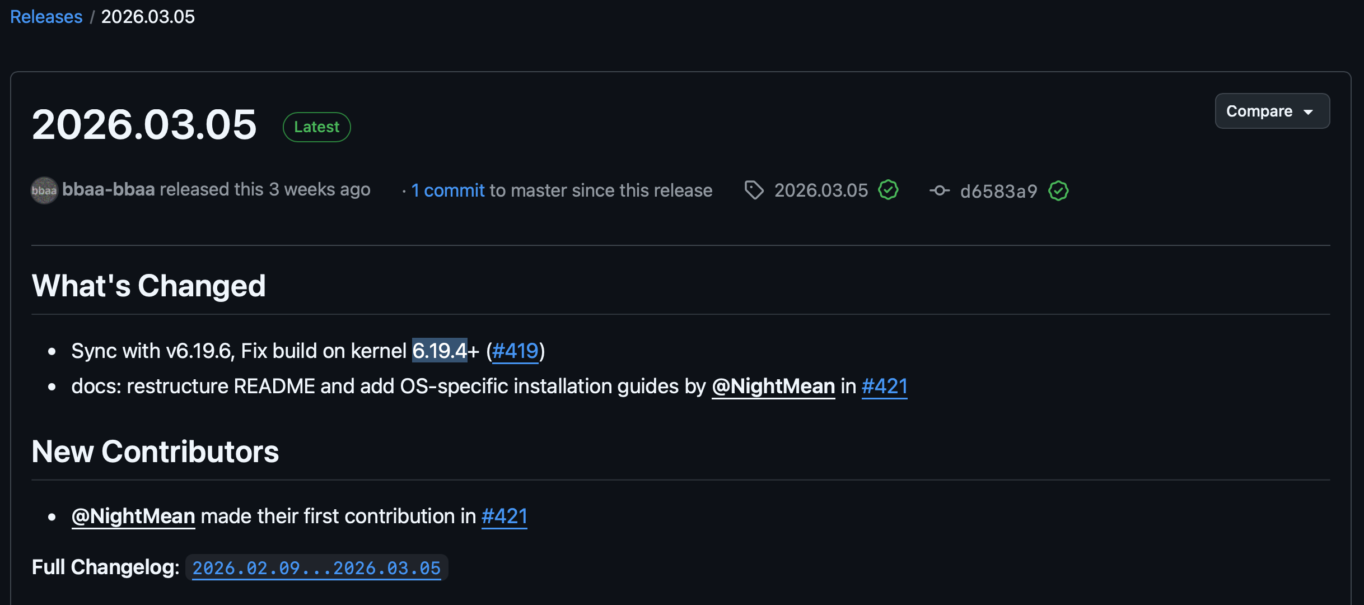Open commit hash d6583a9
Screen dimensions: 1364x605
pyautogui.click(x=999, y=190)
